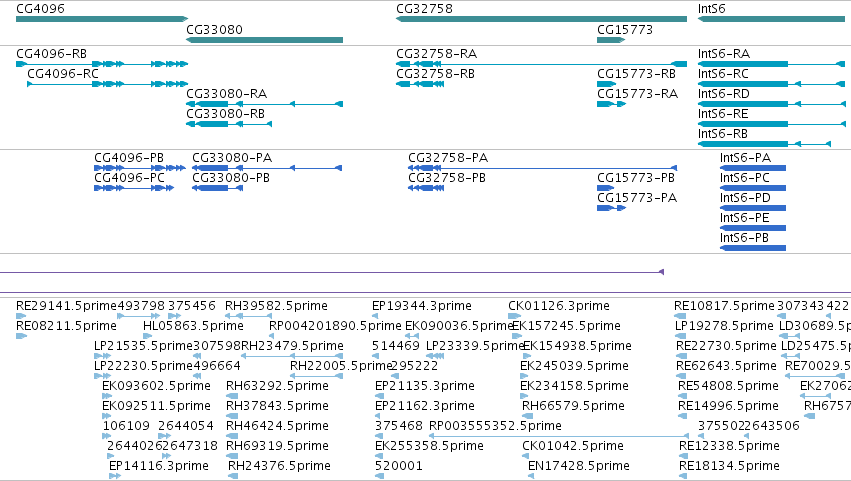Select EST EK255358.5prime
The width and height of the screenshot is (851, 481).
click(379, 457)
